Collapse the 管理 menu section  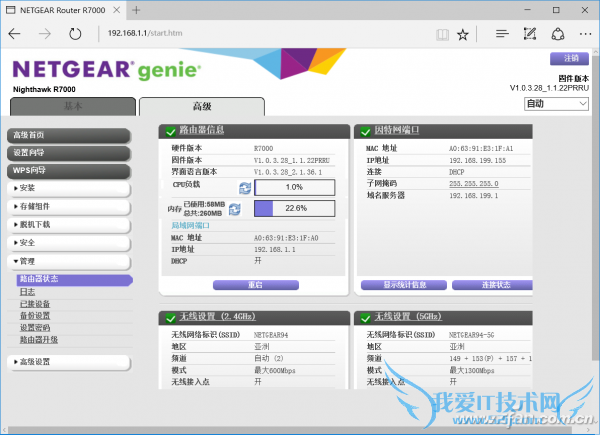pyautogui.click(x=69, y=261)
